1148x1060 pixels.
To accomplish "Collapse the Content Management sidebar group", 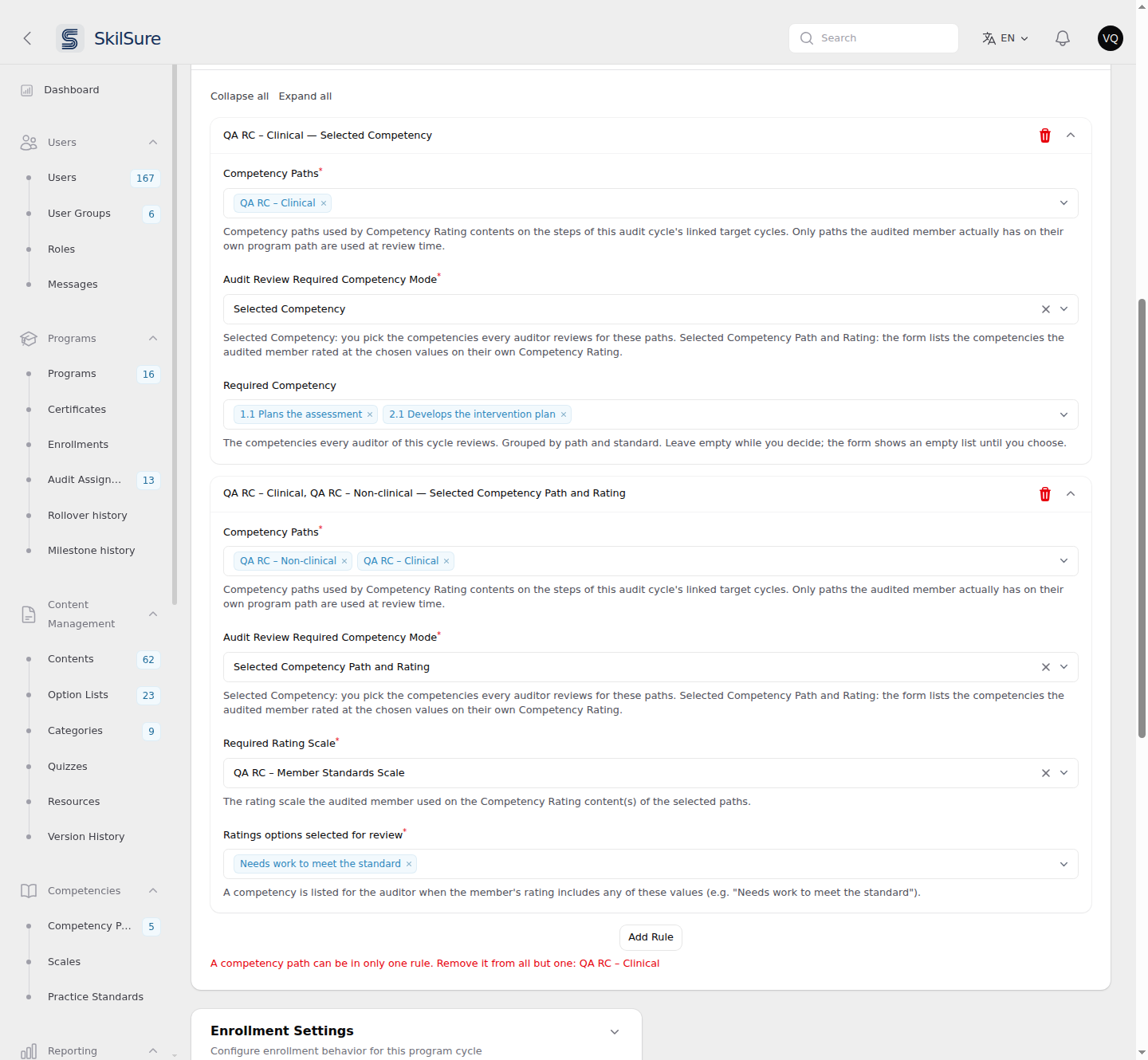I will [x=153, y=614].
